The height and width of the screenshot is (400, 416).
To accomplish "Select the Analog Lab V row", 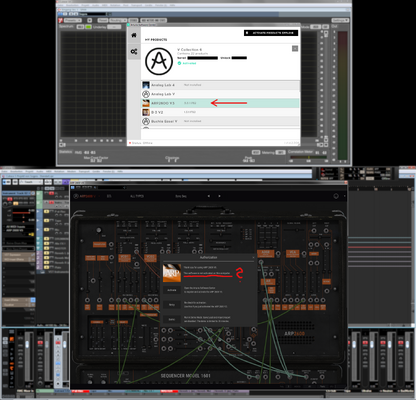I will pyautogui.click(x=220, y=94).
